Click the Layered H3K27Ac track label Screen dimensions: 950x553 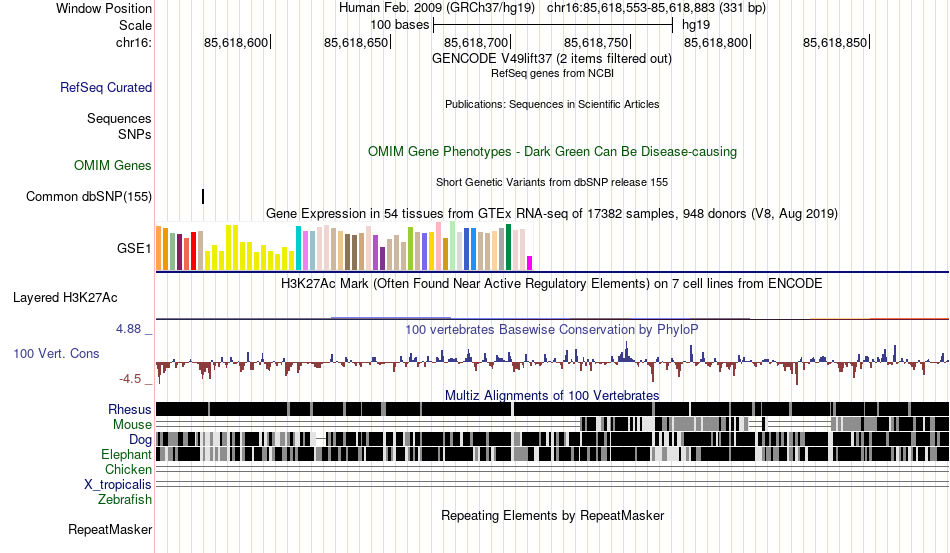click(x=65, y=297)
